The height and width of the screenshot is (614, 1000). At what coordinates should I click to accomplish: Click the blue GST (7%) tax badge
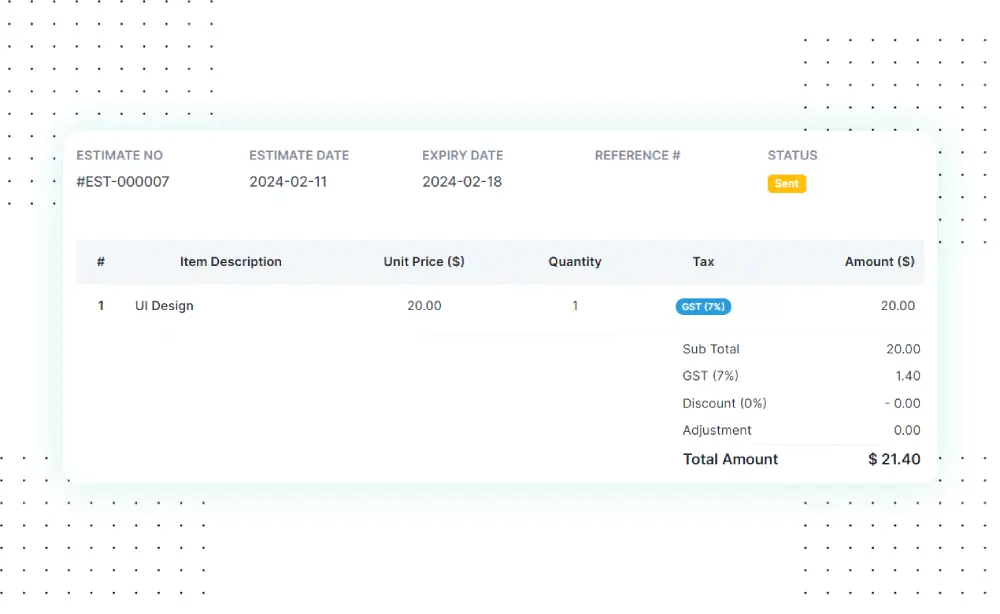coord(703,307)
